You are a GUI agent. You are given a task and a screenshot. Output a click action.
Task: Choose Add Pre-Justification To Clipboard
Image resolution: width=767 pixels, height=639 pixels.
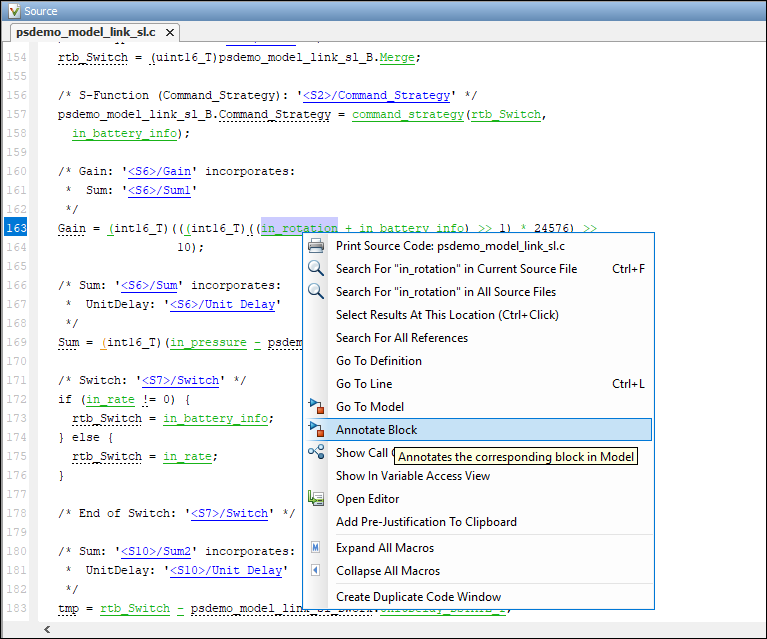point(426,522)
